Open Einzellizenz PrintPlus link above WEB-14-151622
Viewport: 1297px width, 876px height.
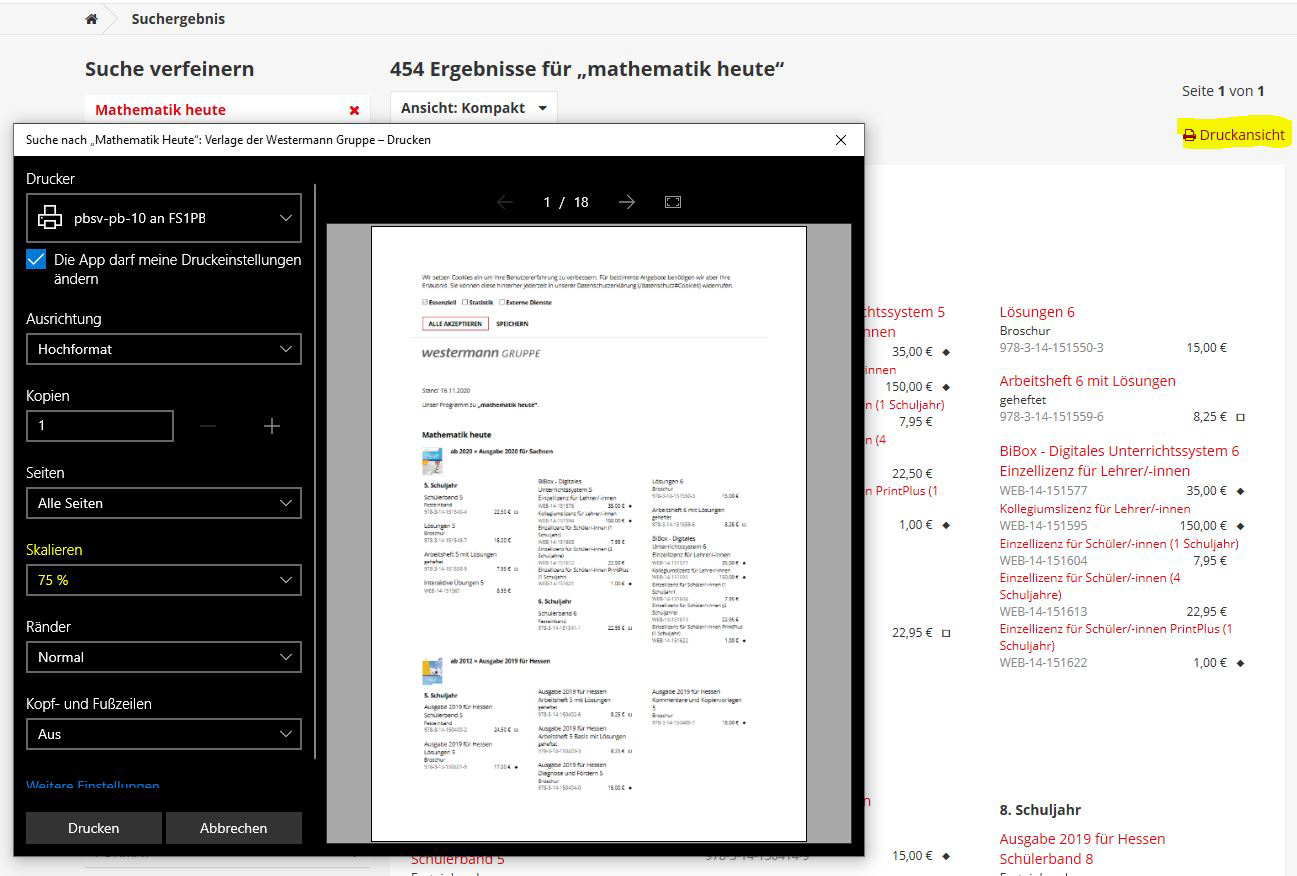[1116, 637]
